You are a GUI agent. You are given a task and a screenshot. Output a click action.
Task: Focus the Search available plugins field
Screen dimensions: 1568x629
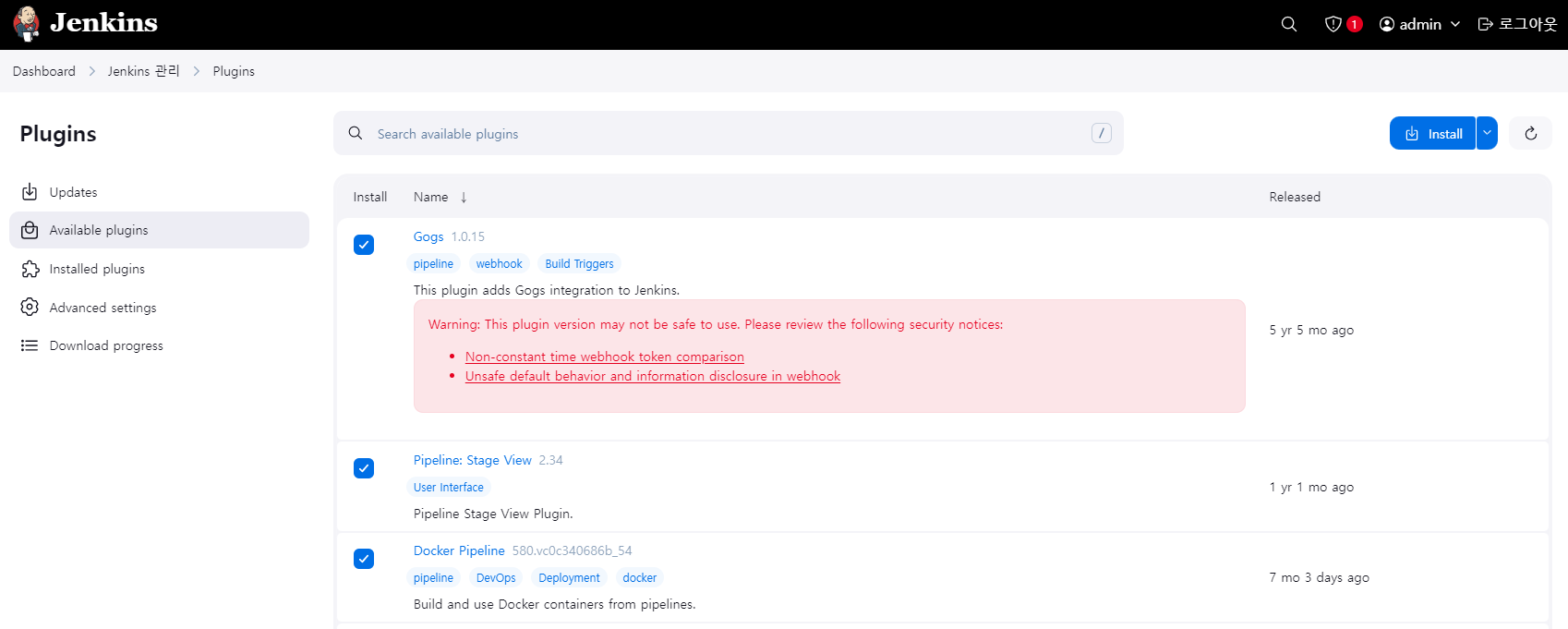coord(729,133)
